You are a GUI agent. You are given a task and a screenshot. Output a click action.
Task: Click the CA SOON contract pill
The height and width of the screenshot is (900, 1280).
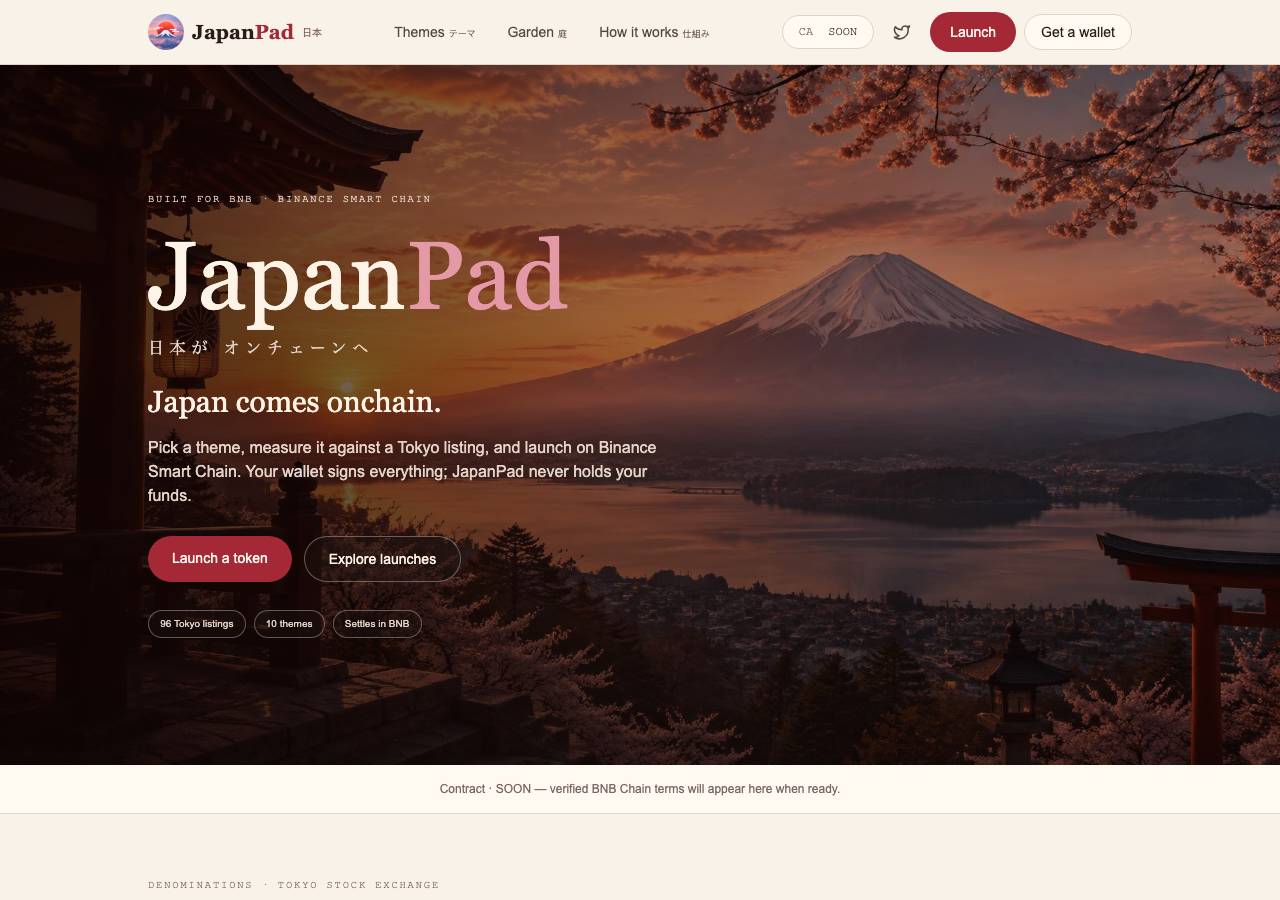(828, 32)
